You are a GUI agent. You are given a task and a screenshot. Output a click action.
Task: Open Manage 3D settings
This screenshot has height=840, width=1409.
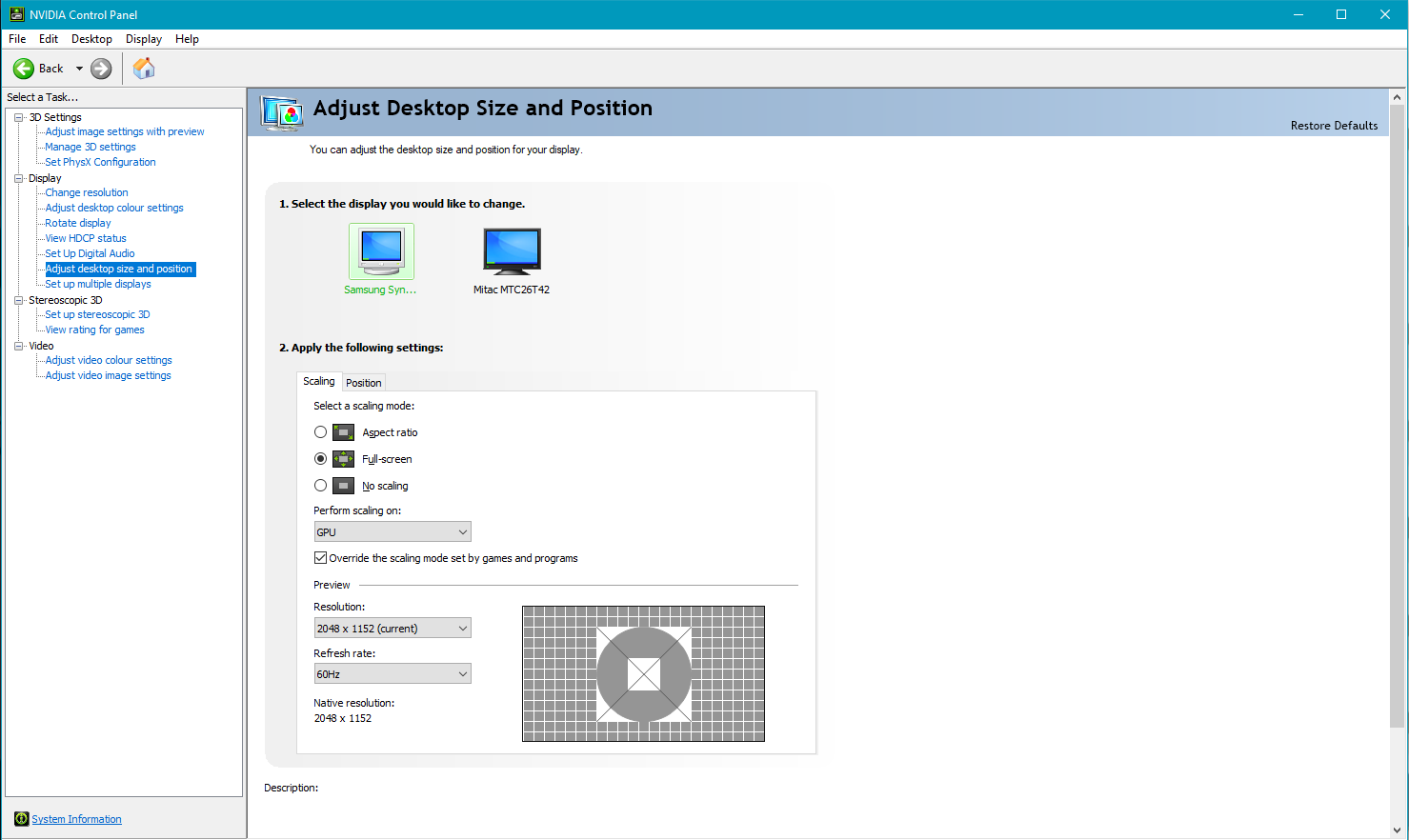point(91,147)
